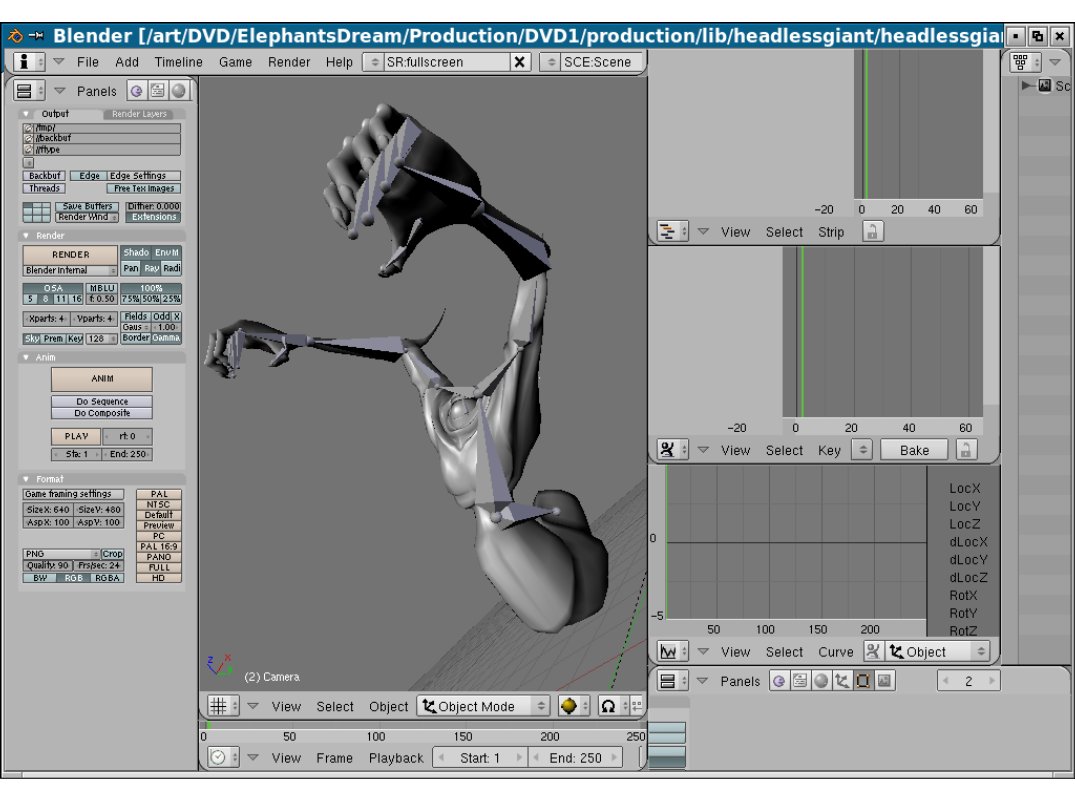This screenshot has width=1075, height=800.
Task: Open the Logic context icon in left Panels header
Action: [x=136, y=91]
